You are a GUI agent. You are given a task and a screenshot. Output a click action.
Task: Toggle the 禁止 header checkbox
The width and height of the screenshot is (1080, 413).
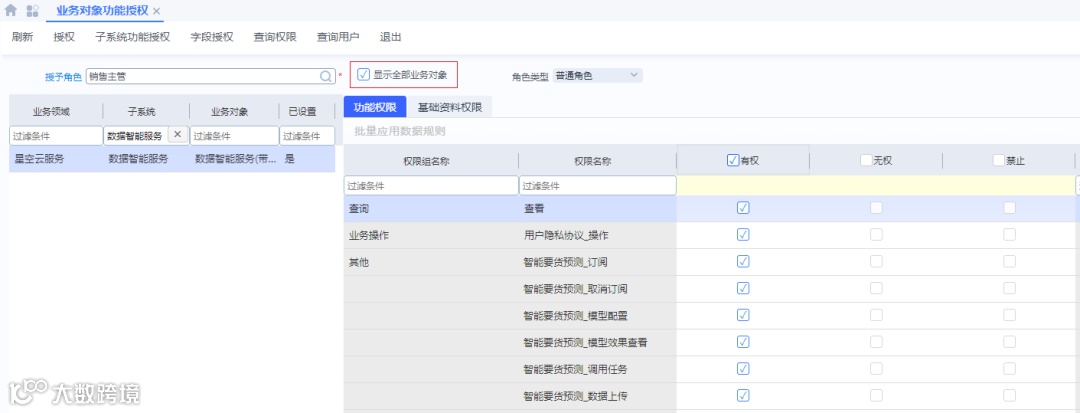point(999,160)
